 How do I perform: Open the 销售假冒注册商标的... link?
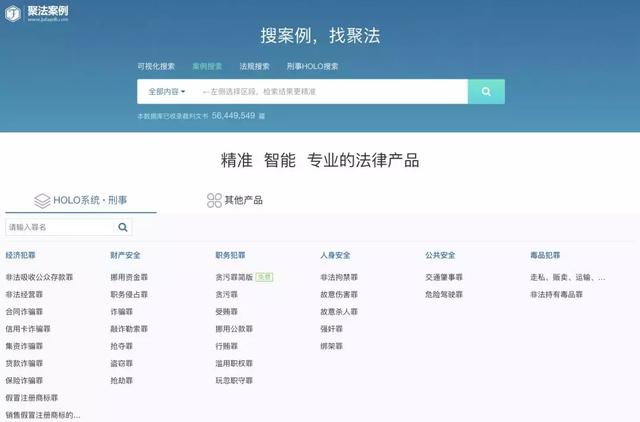click(43, 415)
